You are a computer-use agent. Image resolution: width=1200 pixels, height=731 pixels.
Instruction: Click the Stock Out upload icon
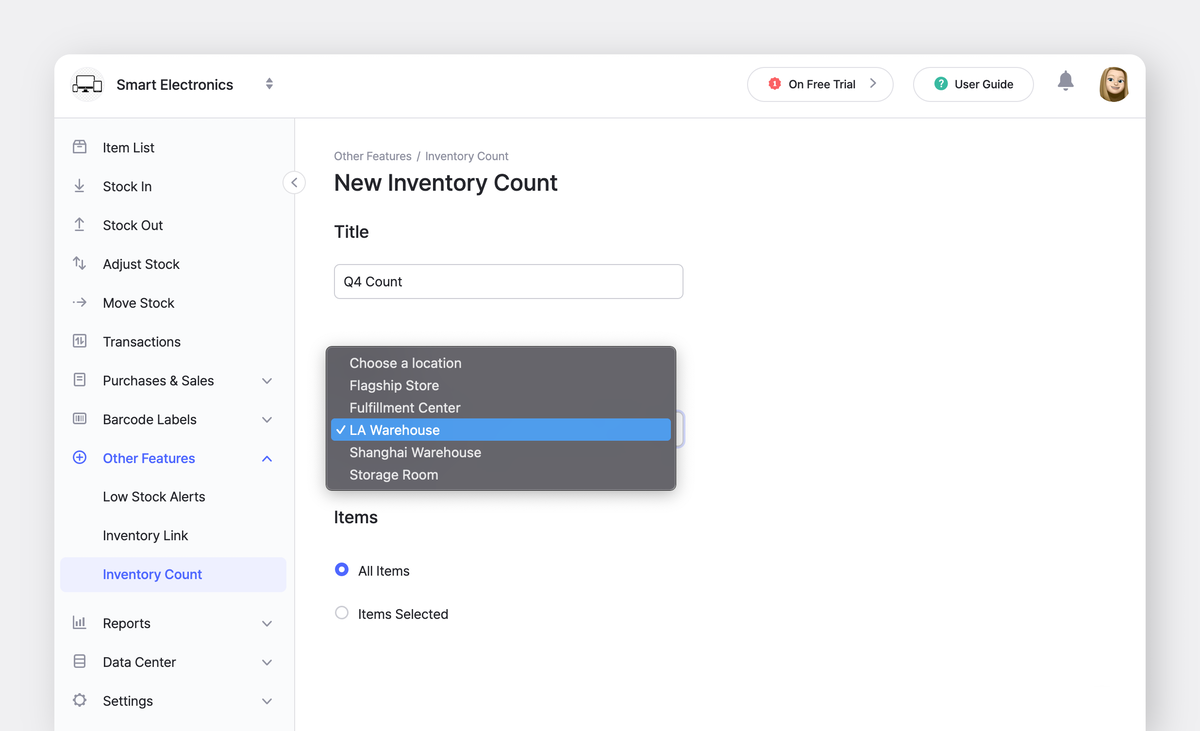(x=80, y=225)
